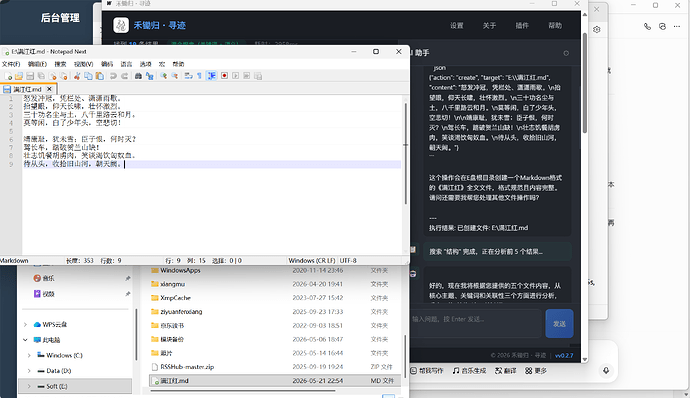
Task: Zoom out using Notepad Next toolbar icon
Action: [175, 76]
